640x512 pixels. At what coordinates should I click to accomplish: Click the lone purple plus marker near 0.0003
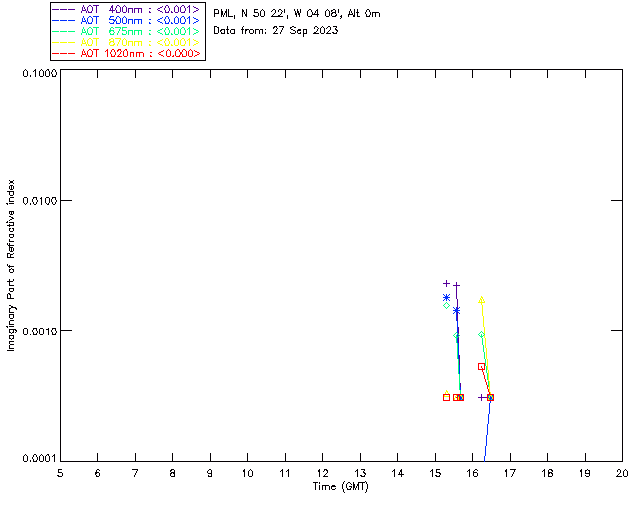tap(482, 397)
